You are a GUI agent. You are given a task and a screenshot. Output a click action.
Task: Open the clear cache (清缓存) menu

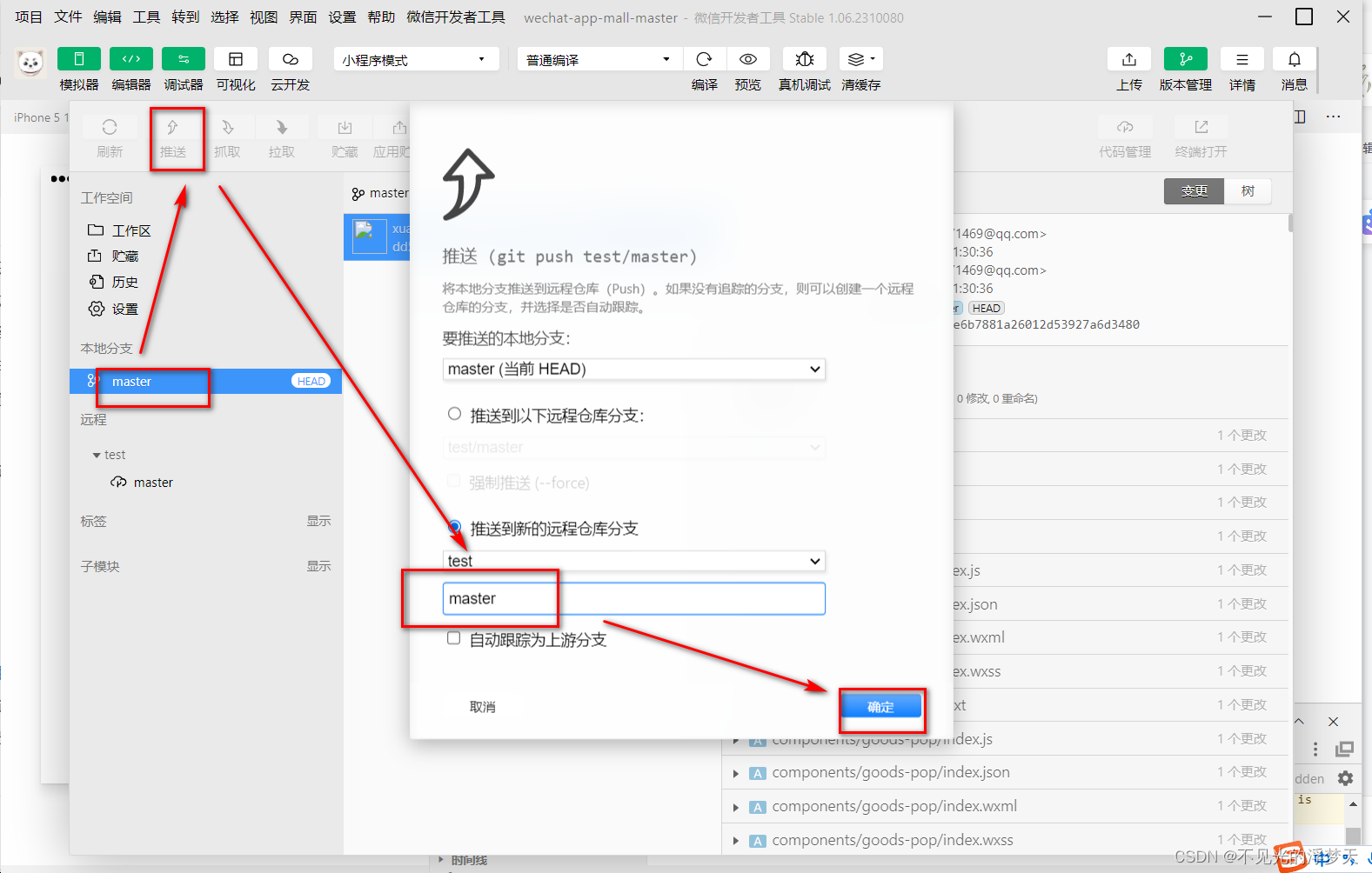[x=861, y=58]
